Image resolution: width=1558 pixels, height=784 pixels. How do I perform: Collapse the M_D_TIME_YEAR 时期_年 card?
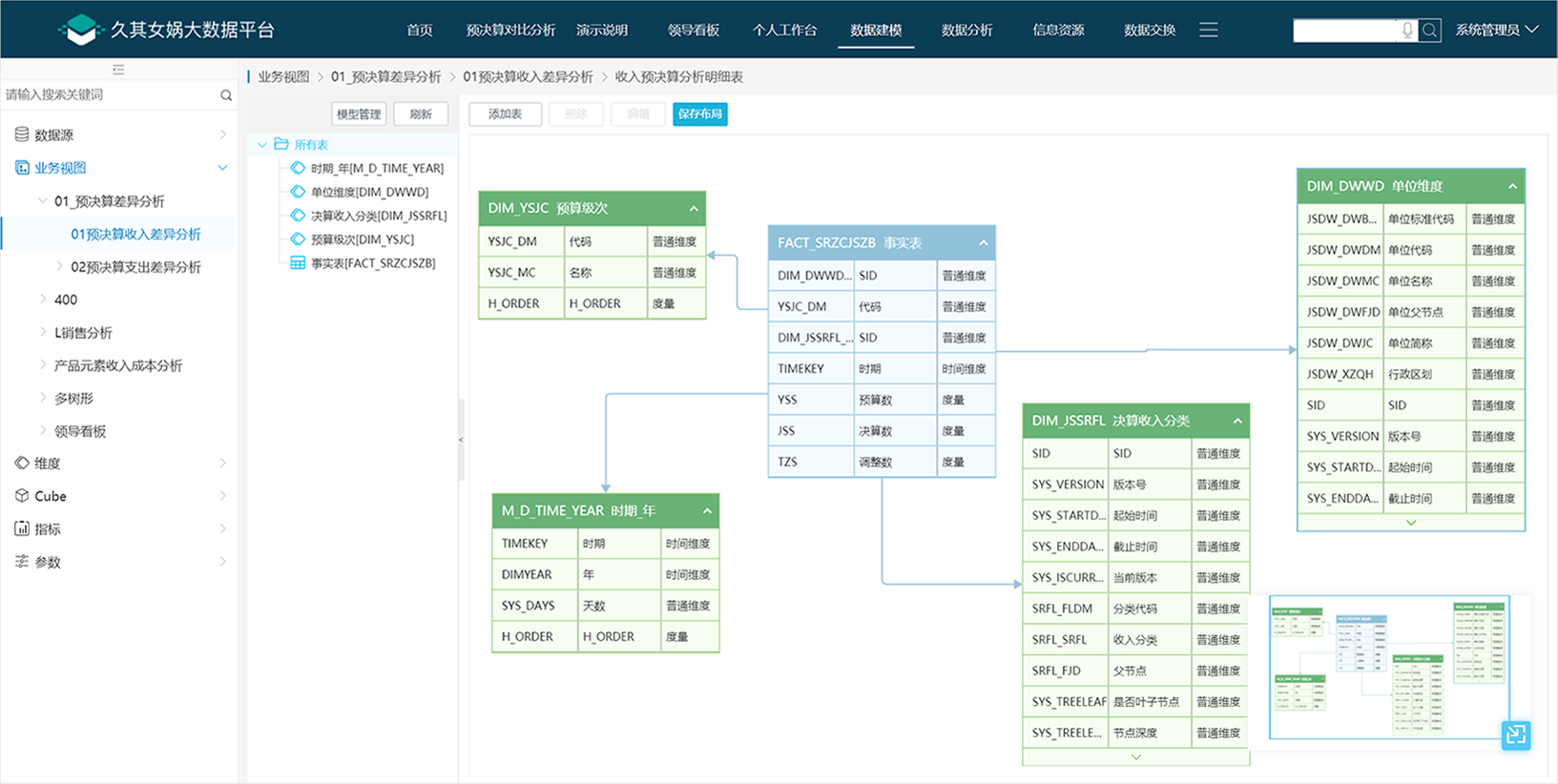tap(707, 511)
